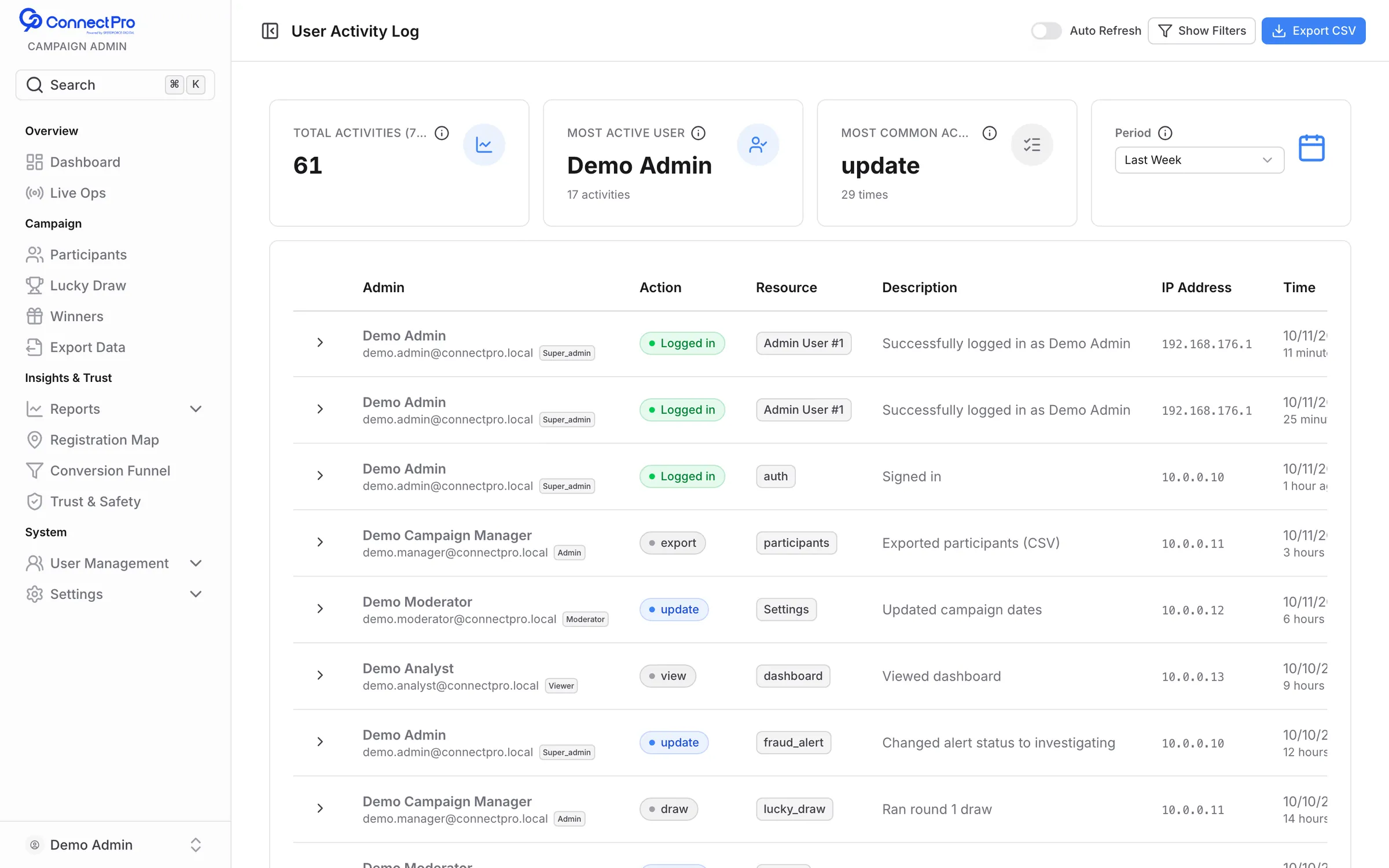The height and width of the screenshot is (868, 1389).
Task: Focus the sidebar Search field
Action: pyautogui.click(x=115, y=85)
